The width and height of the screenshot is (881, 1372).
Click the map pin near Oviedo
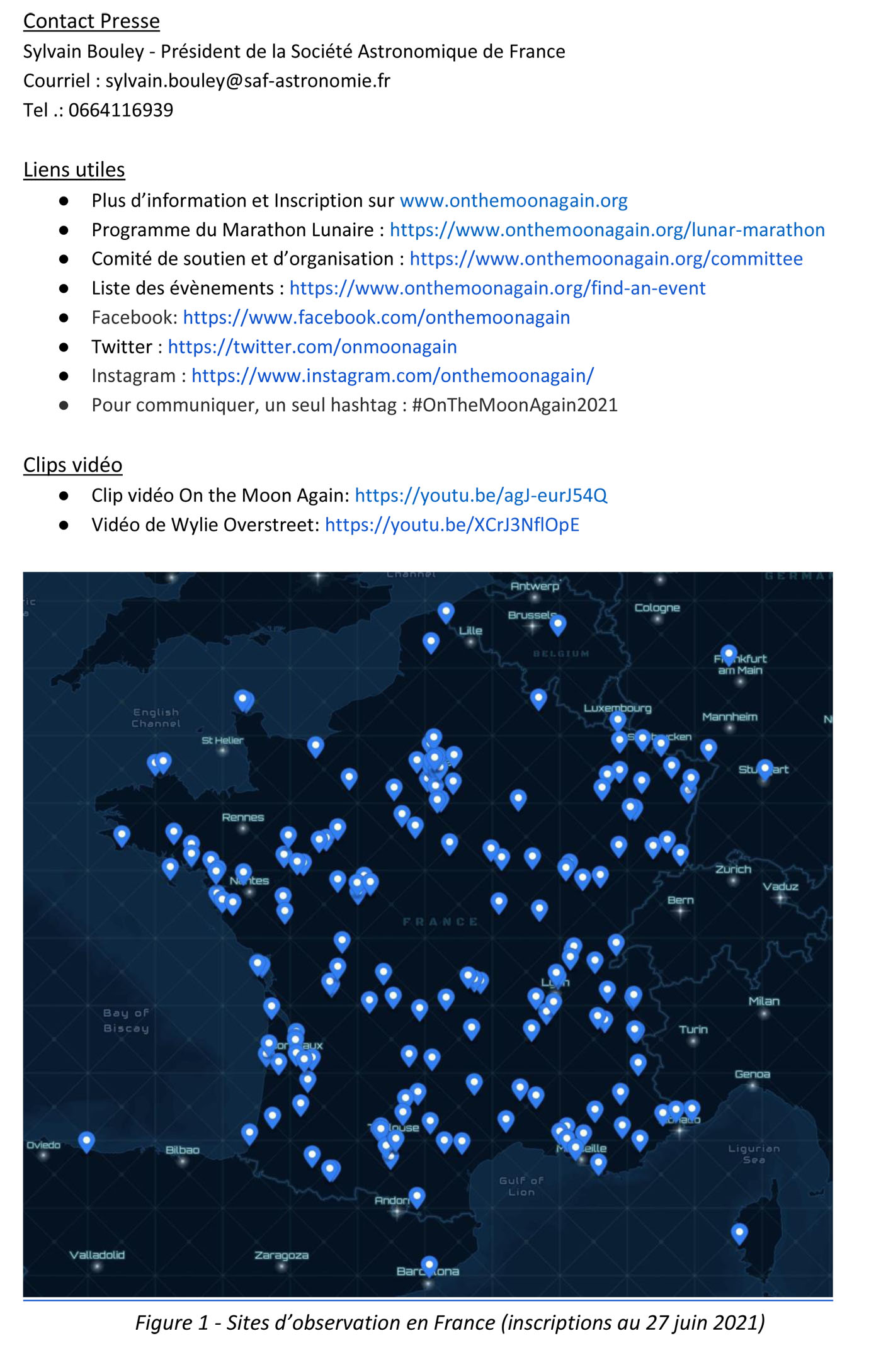point(86,1140)
